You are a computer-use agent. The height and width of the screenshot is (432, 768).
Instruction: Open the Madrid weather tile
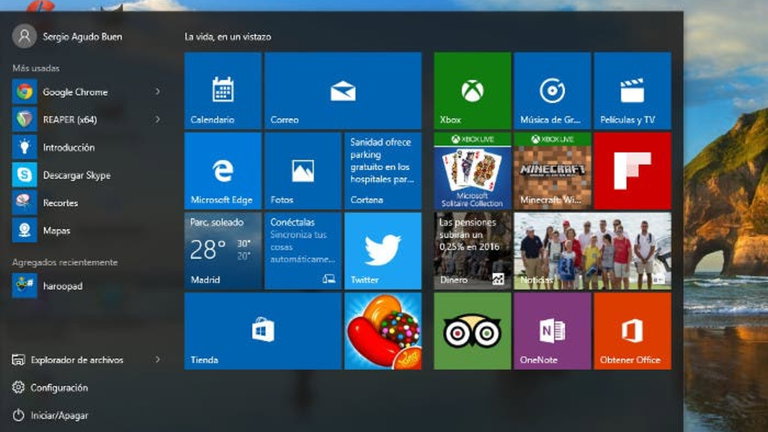point(223,251)
